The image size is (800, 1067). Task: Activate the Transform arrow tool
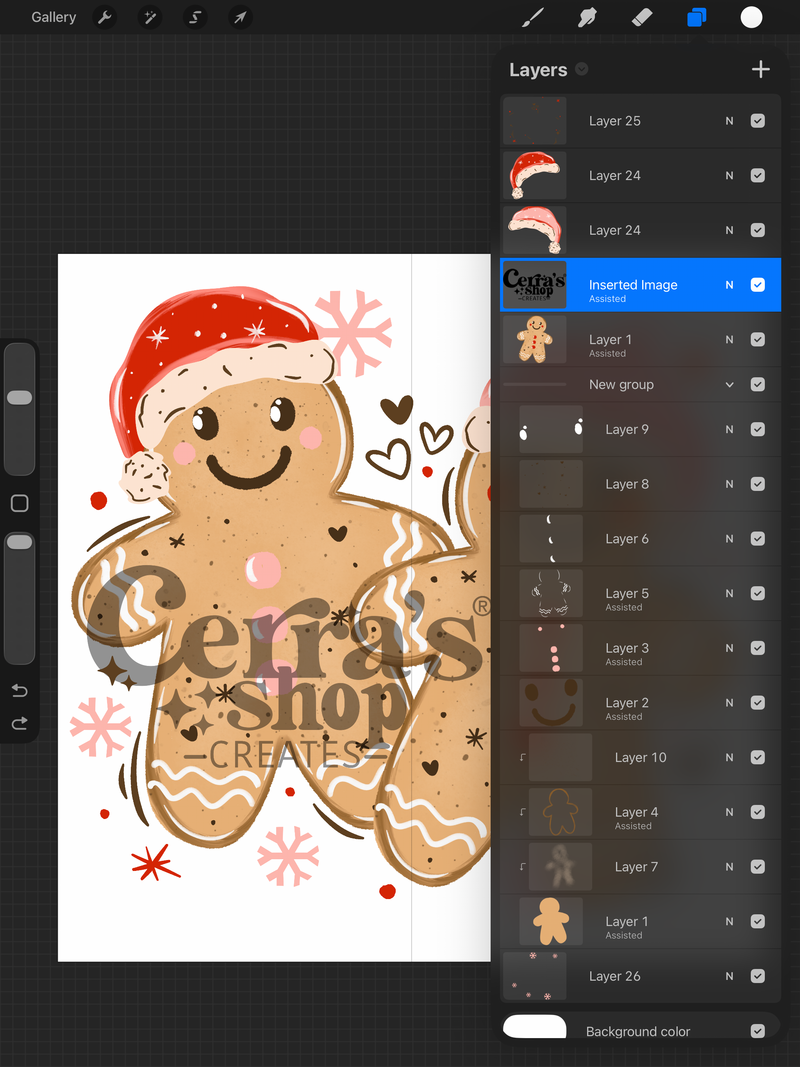[241, 17]
